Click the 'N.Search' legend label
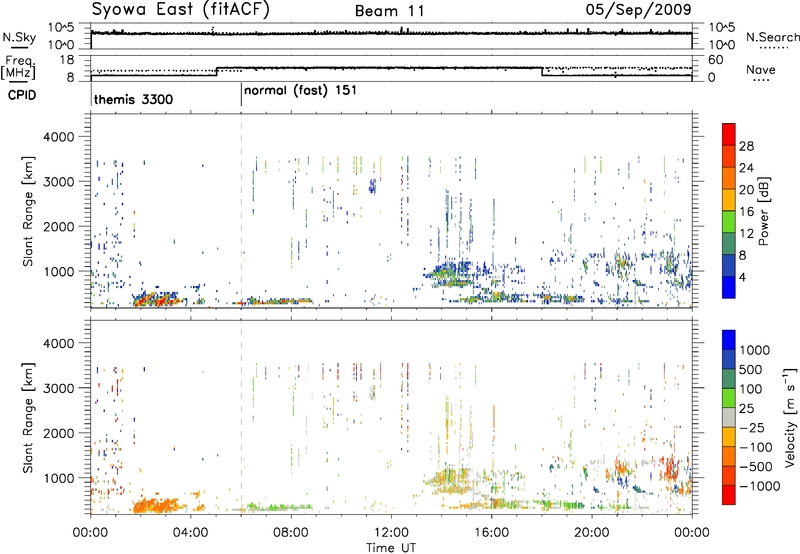The image size is (800, 554). (773, 37)
